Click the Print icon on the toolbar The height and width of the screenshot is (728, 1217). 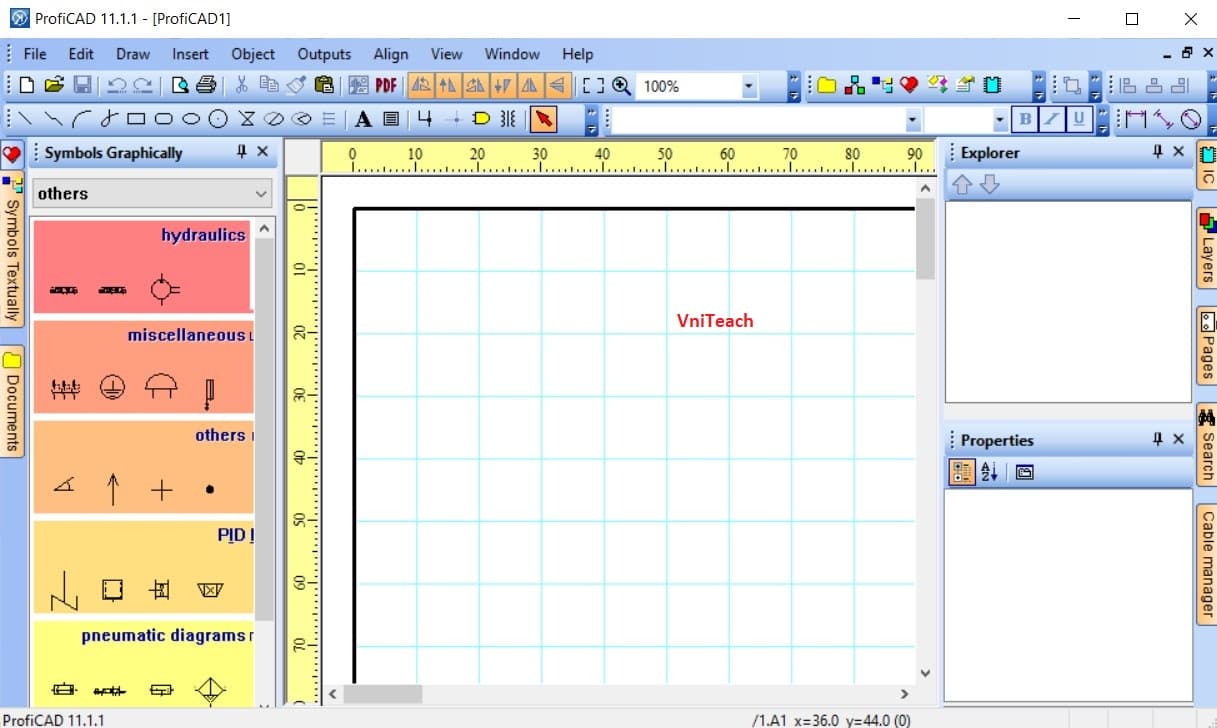(x=205, y=85)
